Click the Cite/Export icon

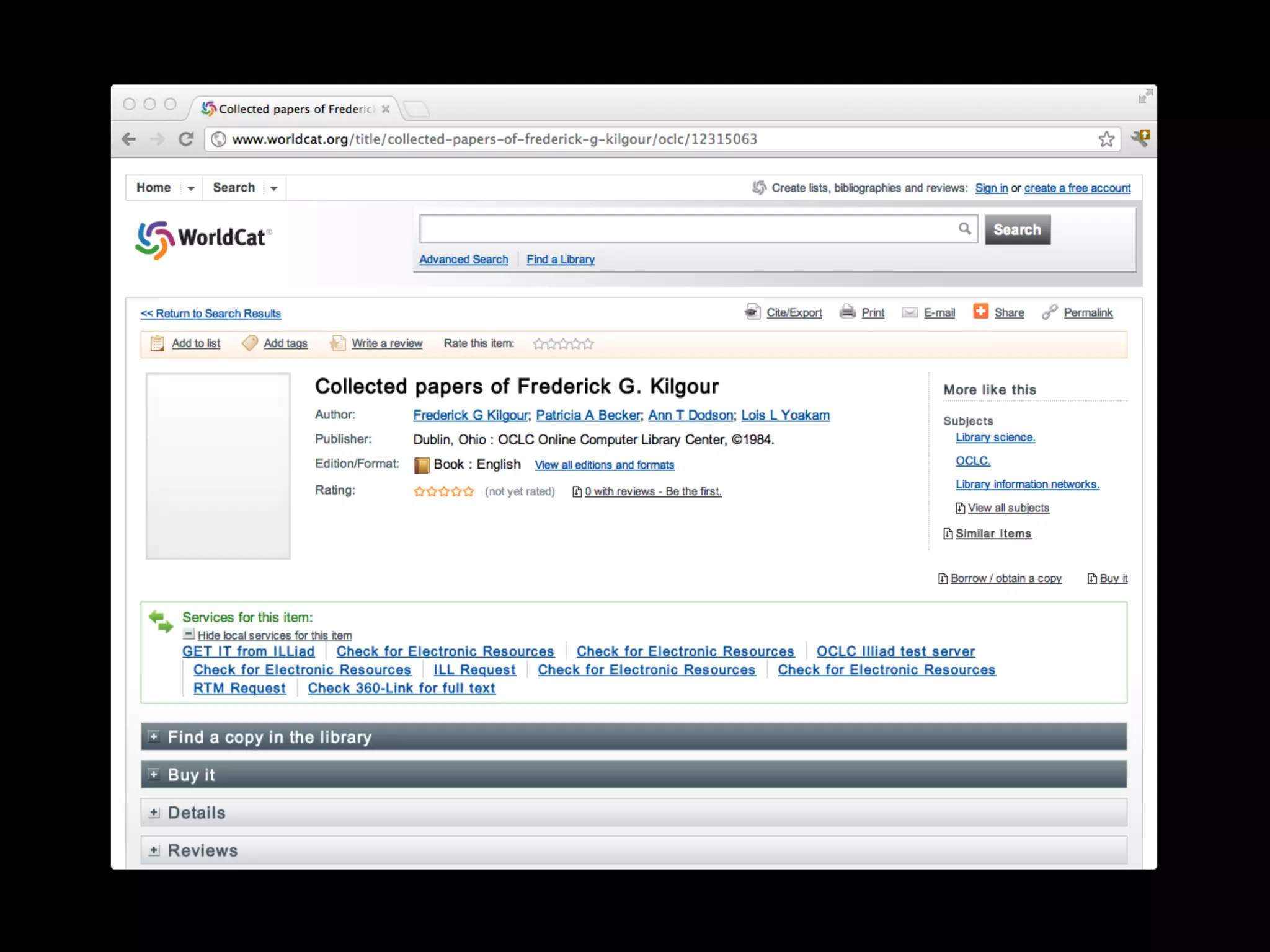[x=752, y=312]
